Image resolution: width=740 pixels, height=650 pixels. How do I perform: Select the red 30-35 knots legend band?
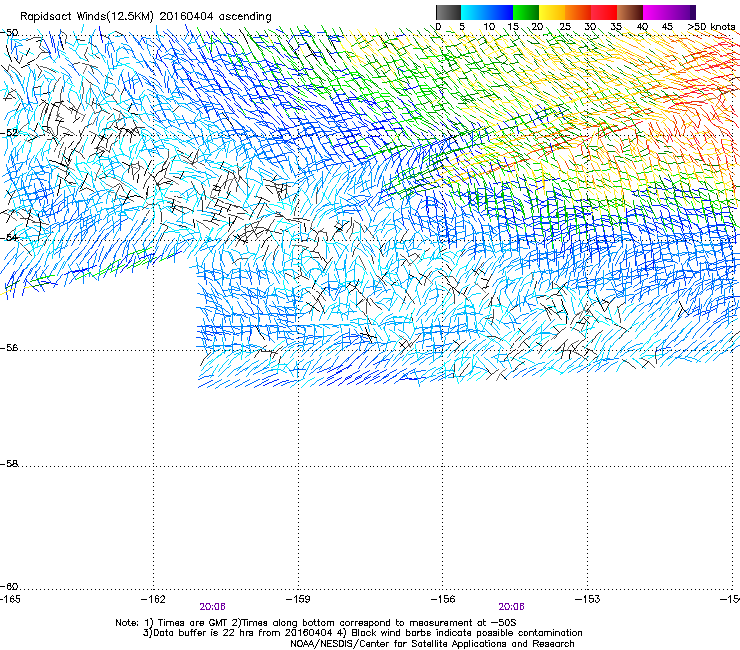point(604,12)
